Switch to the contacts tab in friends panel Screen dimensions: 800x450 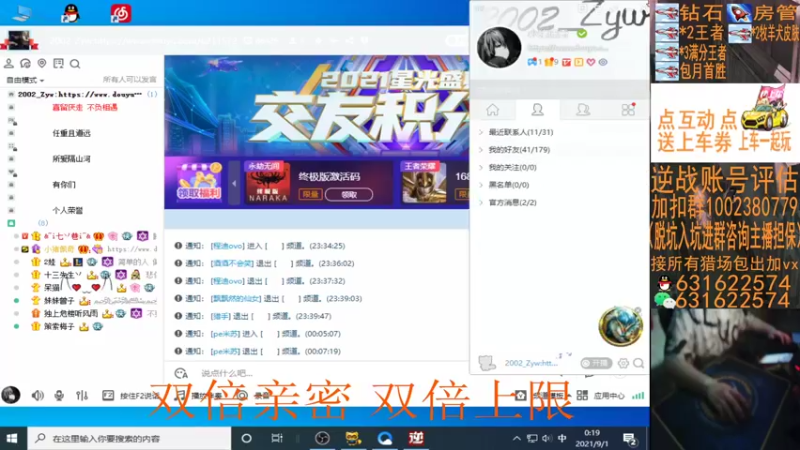[538, 110]
